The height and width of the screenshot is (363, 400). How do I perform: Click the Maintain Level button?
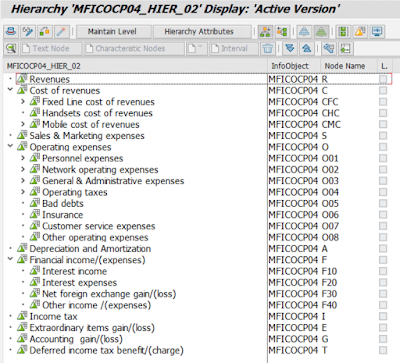coord(112,32)
